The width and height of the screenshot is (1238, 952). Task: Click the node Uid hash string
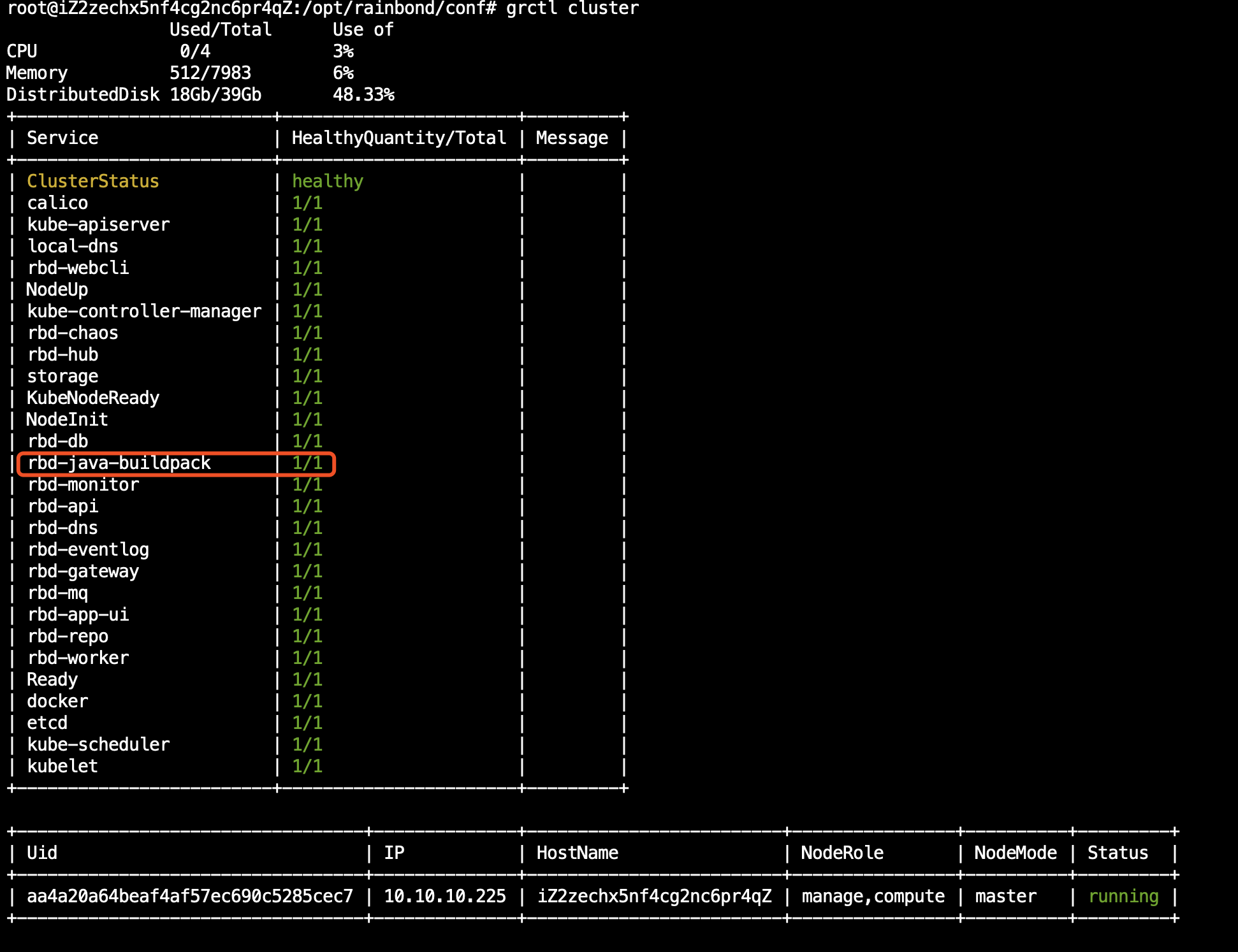tap(189, 897)
